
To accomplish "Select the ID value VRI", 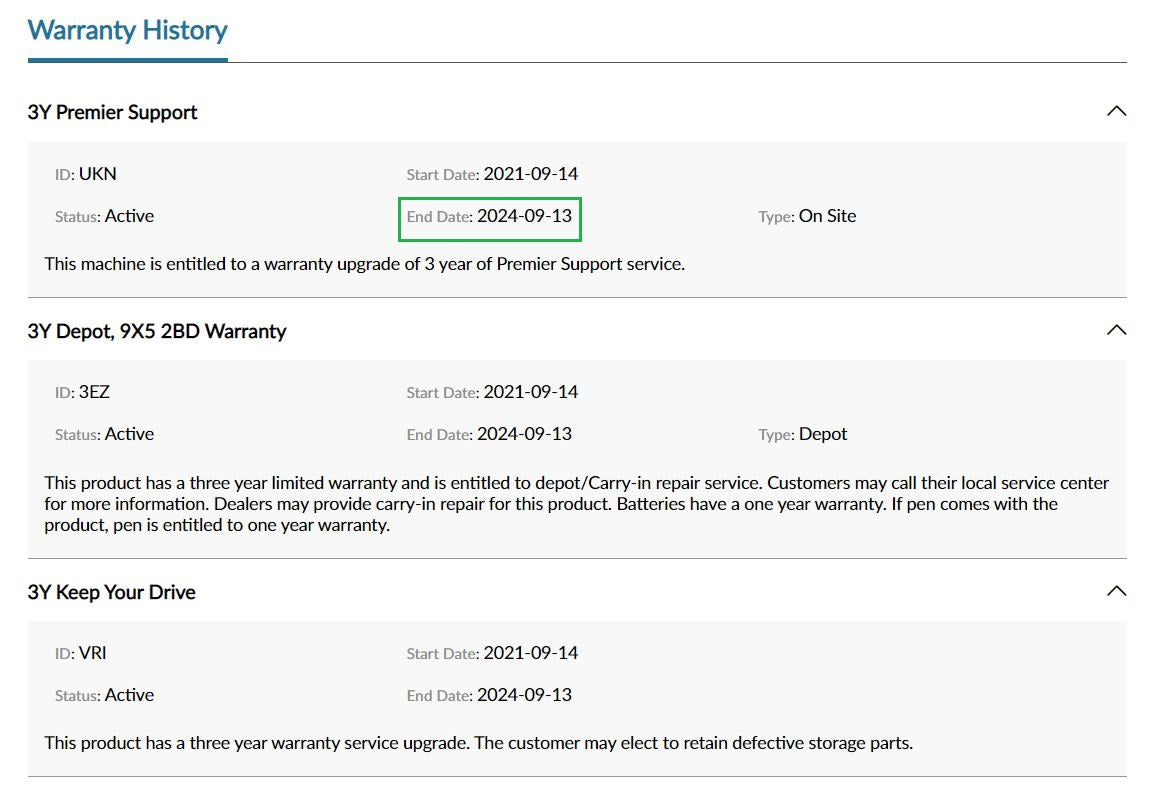I will coord(92,653).
